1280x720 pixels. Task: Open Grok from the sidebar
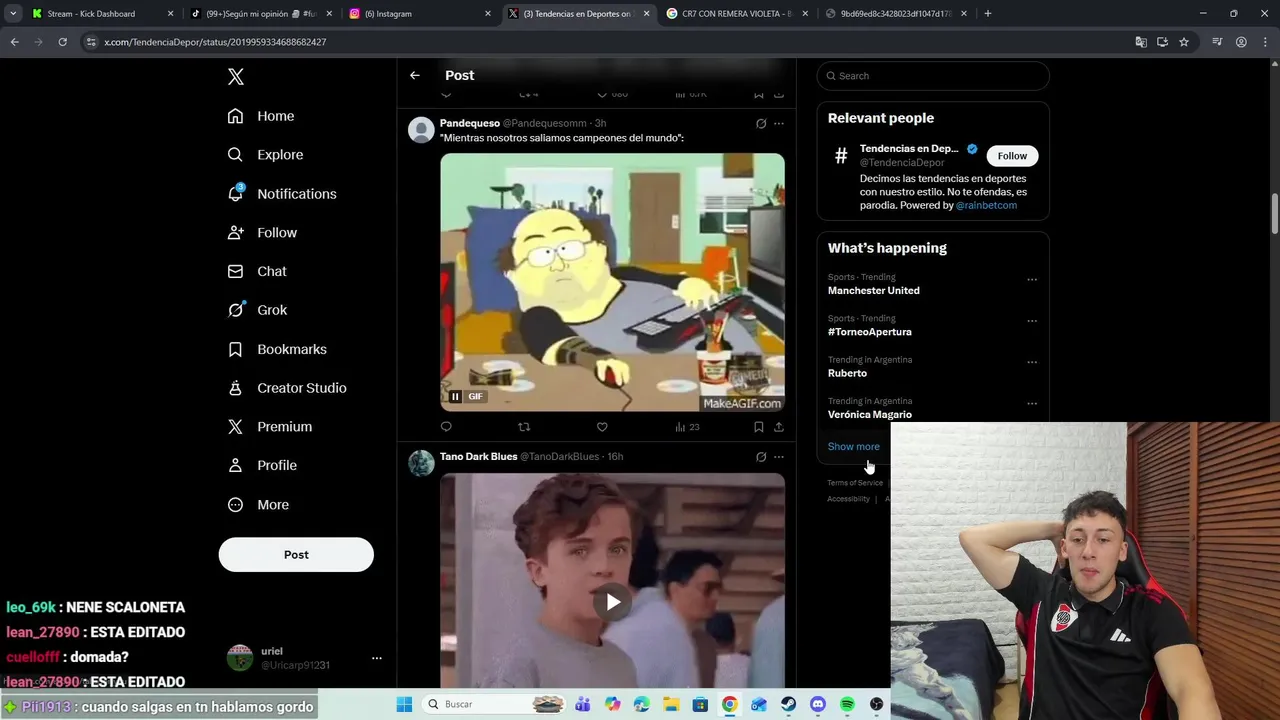257,310
